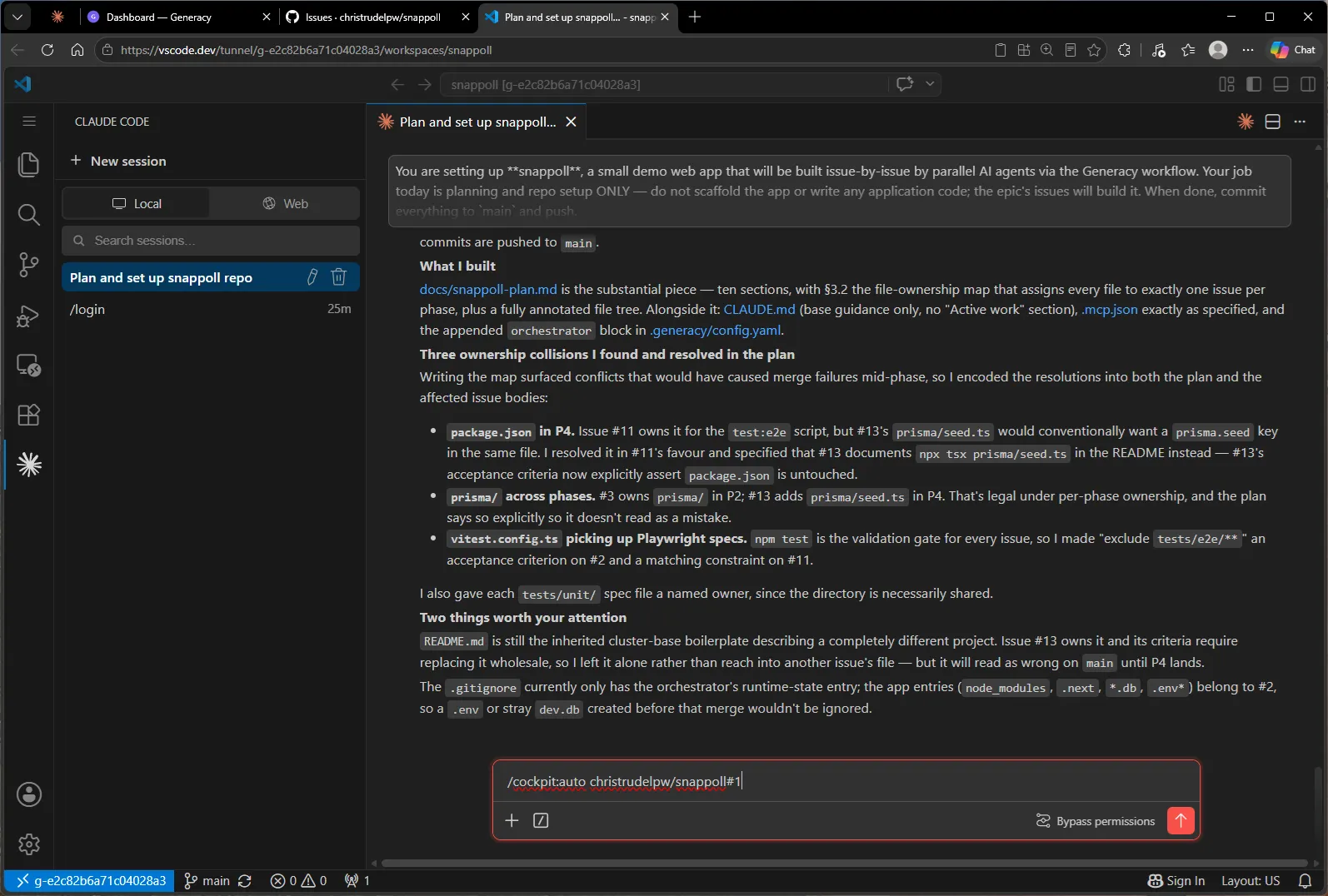Image resolution: width=1328 pixels, height=896 pixels.
Task: Open errors and warnings status item
Action: (x=298, y=881)
